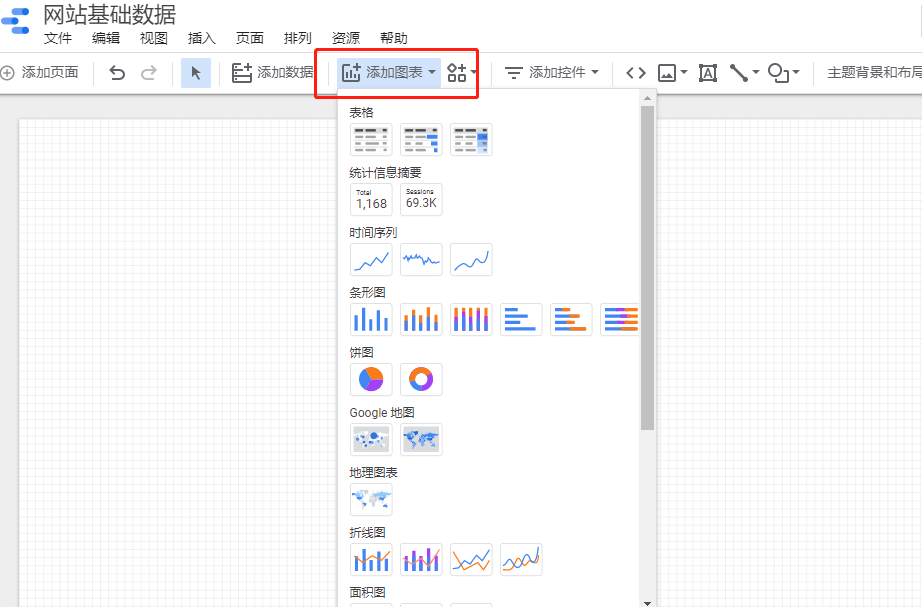Insert a donut chart
The width and height of the screenshot is (922, 607).
click(x=421, y=379)
